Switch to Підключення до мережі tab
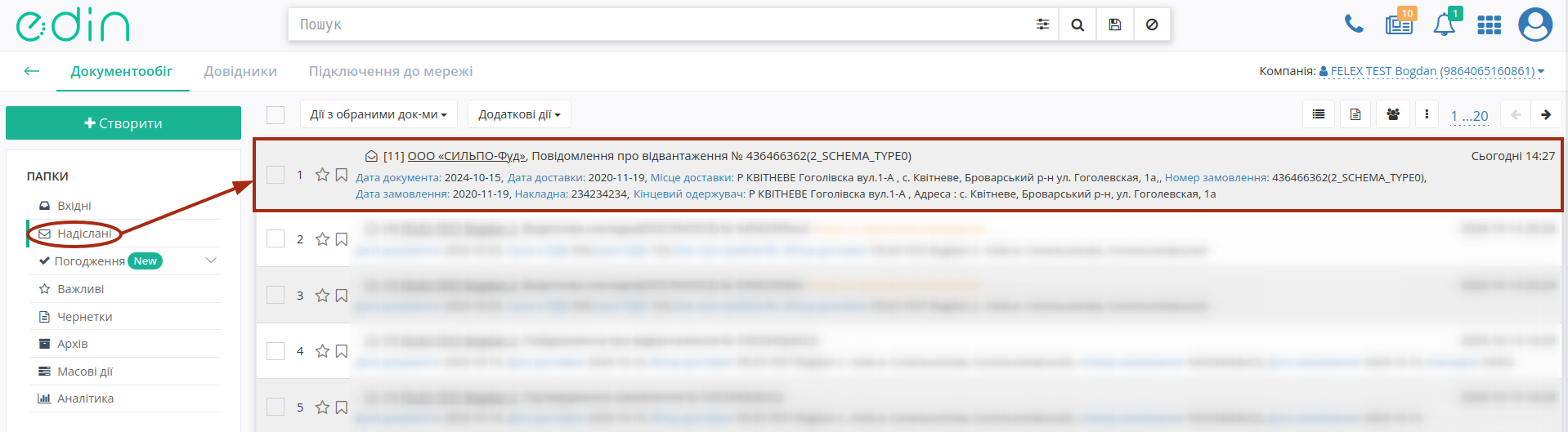The image size is (1568, 432). tap(391, 71)
